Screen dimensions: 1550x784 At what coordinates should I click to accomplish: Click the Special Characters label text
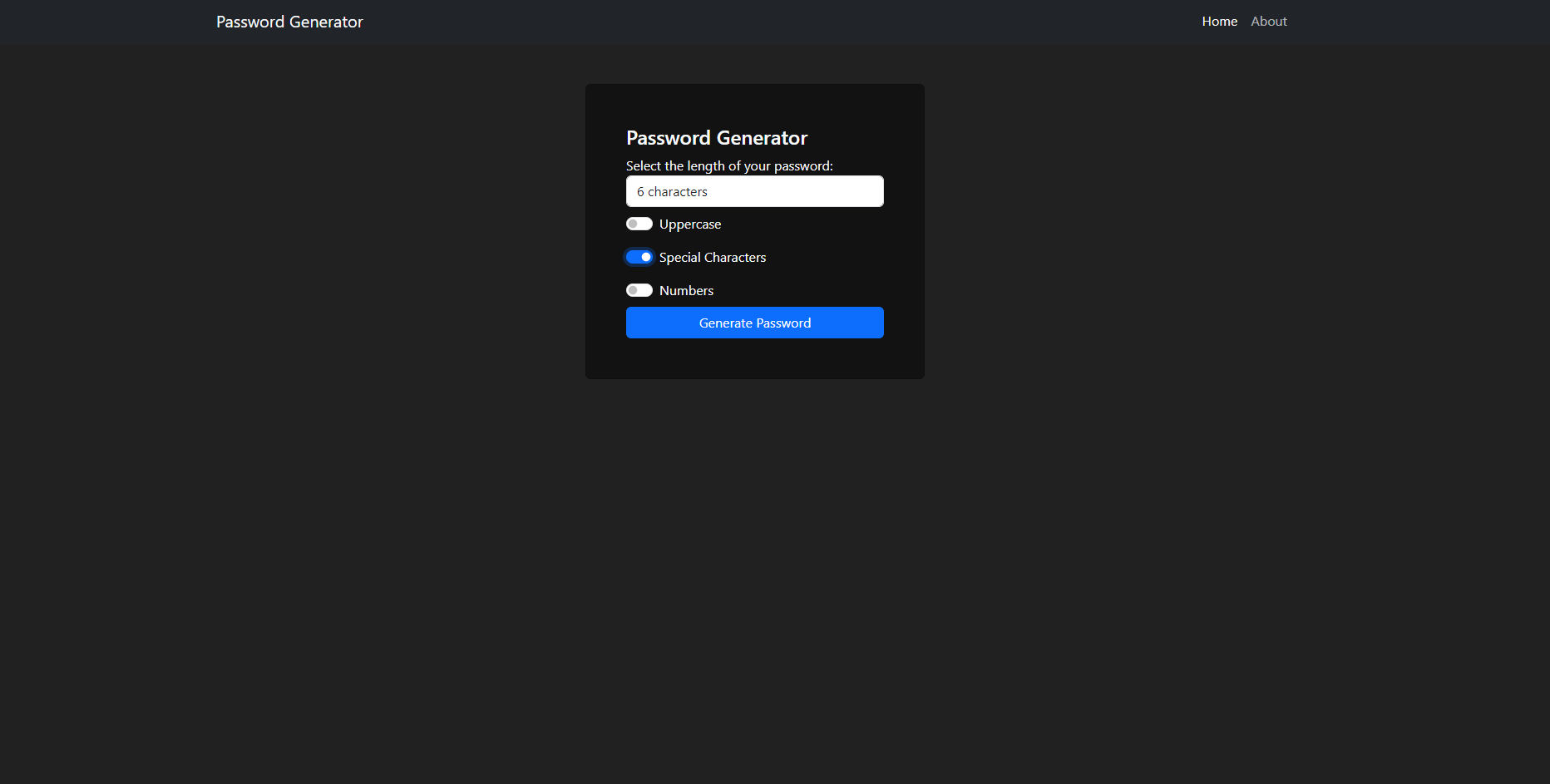click(713, 258)
